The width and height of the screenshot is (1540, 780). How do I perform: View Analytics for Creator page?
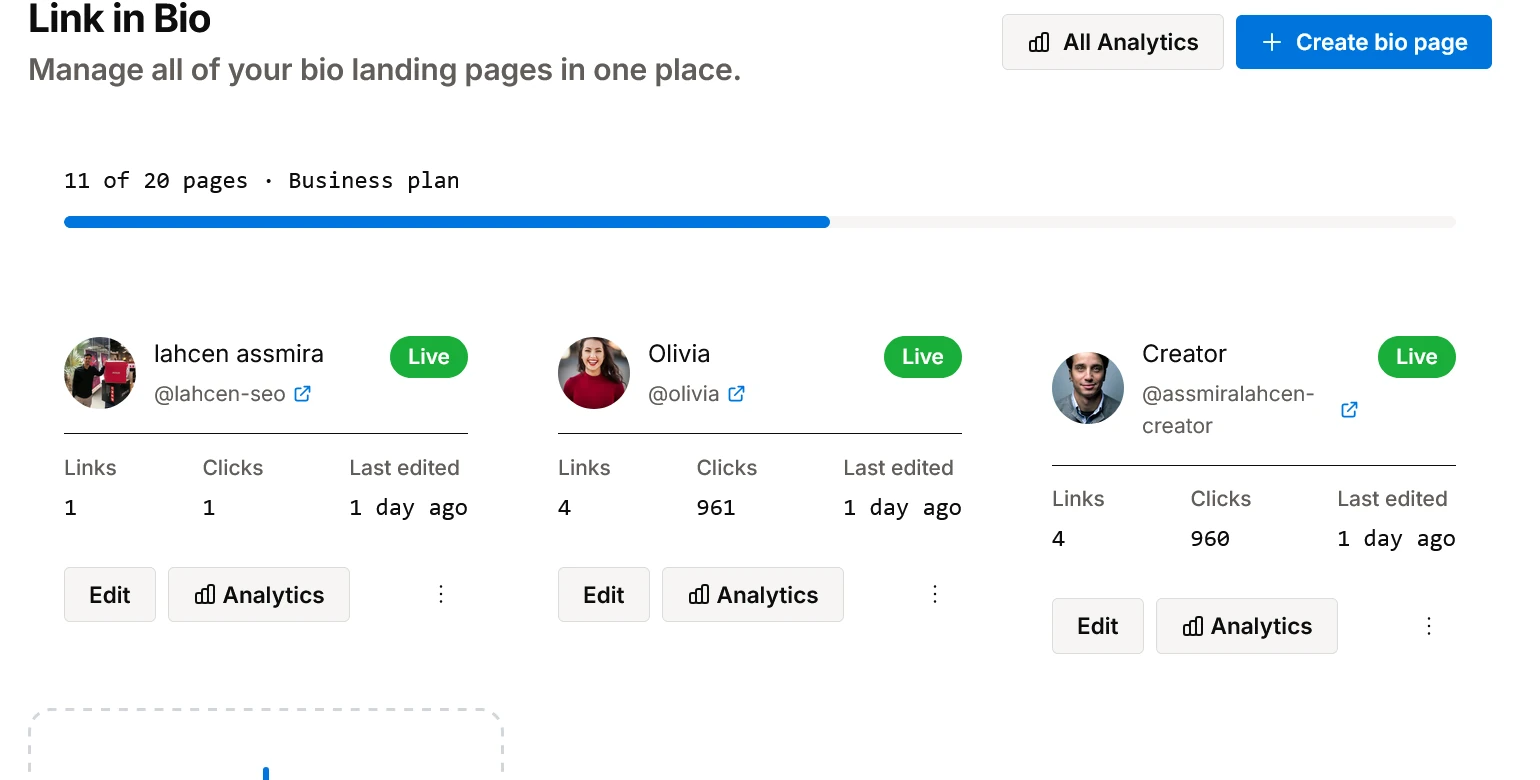pos(1247,626)
